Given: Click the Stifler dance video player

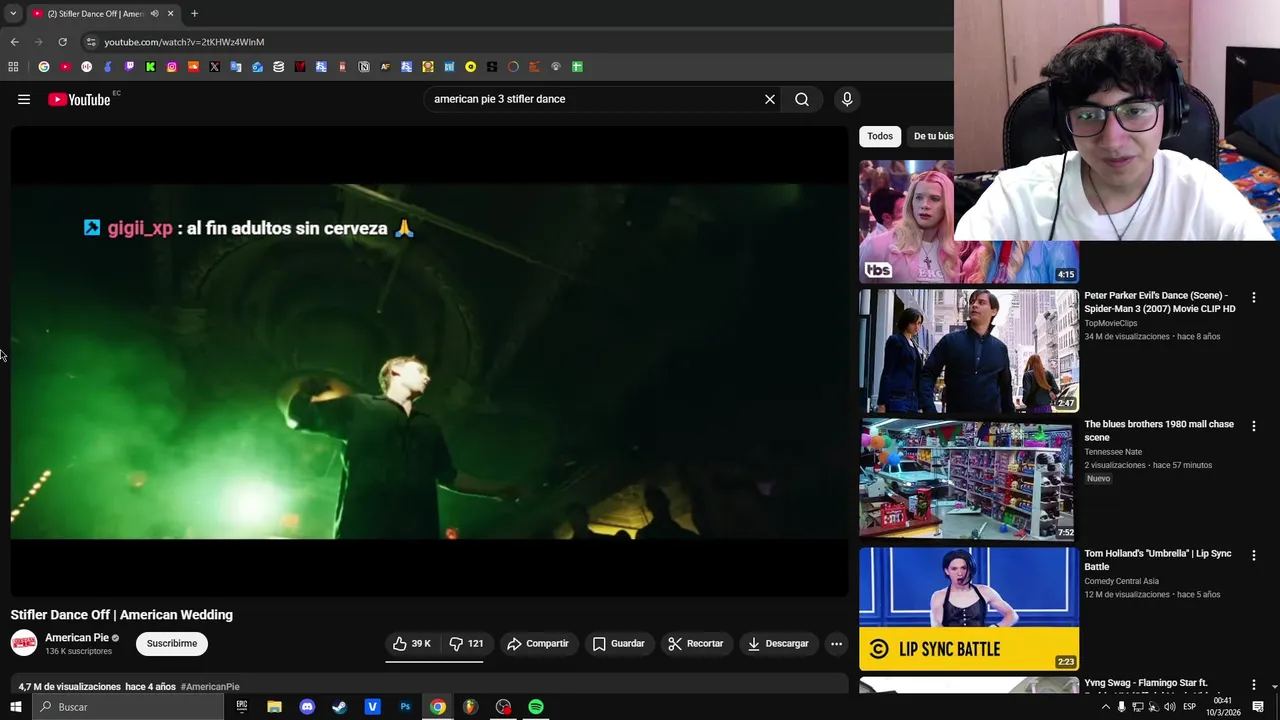Looking at the screenshot, I should coord(430,362).
